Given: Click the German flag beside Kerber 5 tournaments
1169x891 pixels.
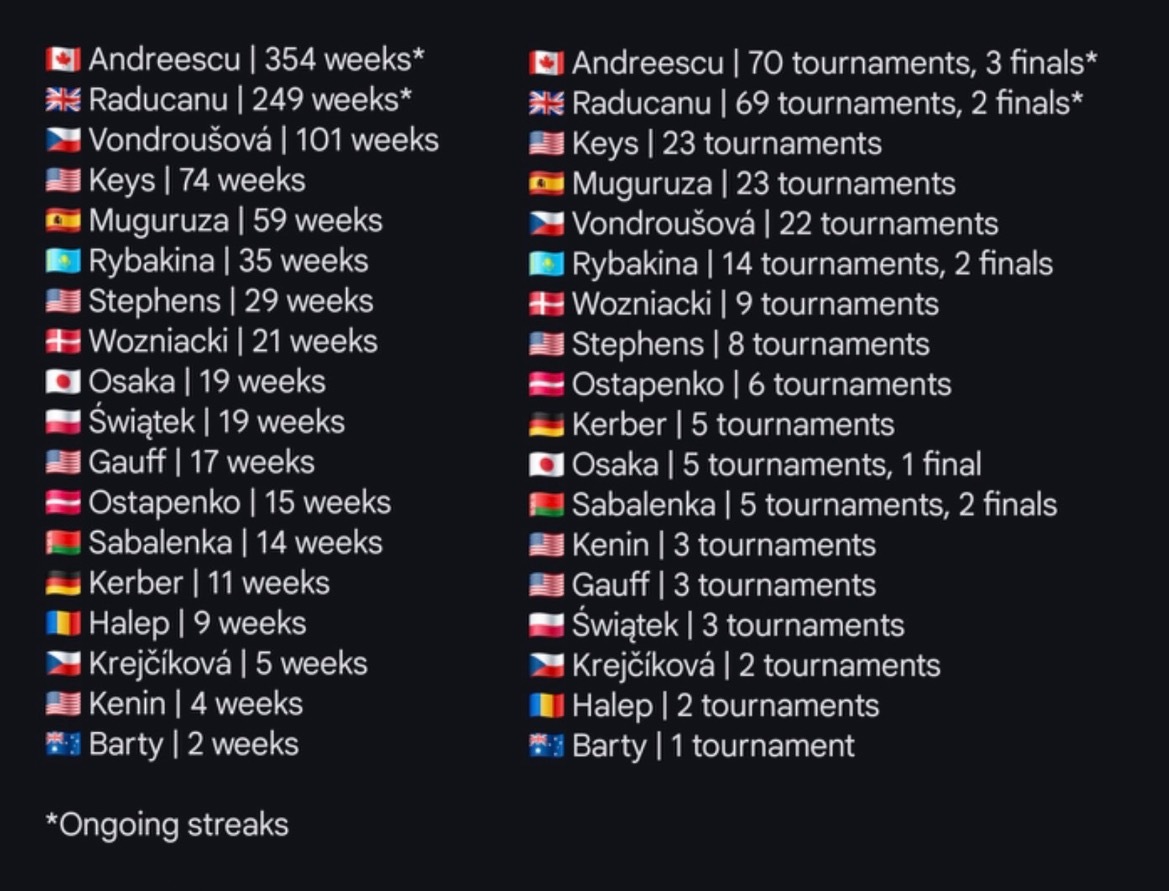Looking at the screenshot, I should [546, 425].
